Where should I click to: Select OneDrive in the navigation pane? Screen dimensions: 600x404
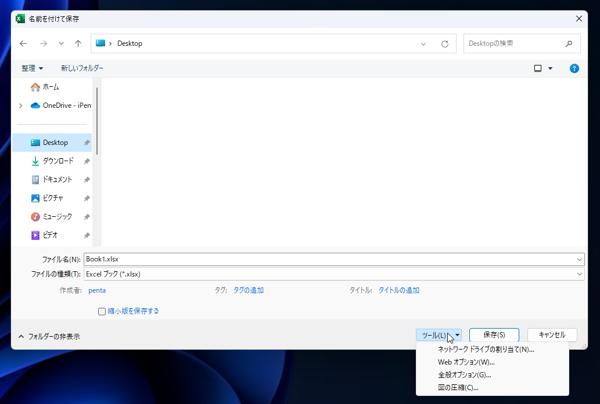(x=61, y=106)
